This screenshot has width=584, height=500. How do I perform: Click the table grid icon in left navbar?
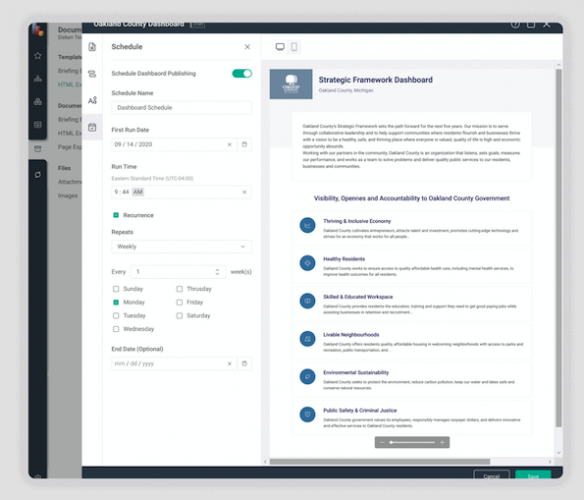pyautogui.click(x=38, y=125)
